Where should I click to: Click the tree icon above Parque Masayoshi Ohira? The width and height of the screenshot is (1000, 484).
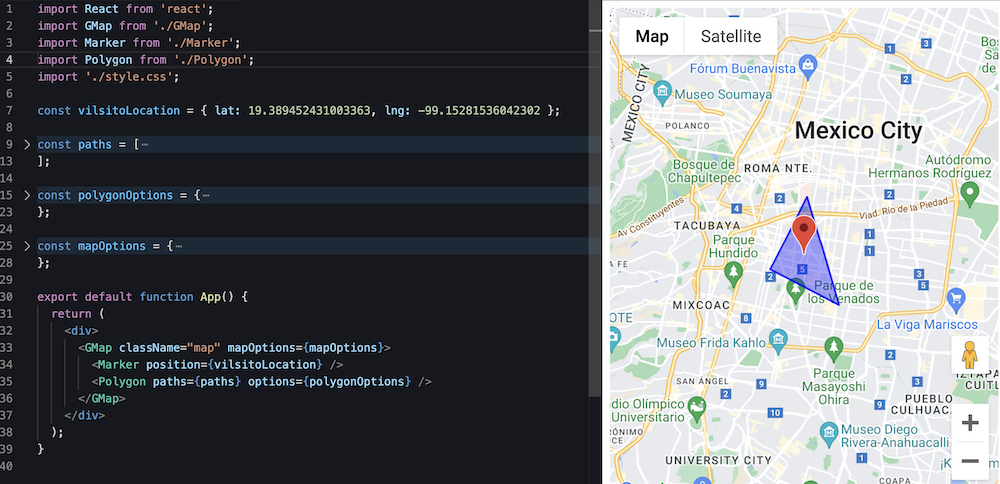pyautogui.click(x=833, y=348)
